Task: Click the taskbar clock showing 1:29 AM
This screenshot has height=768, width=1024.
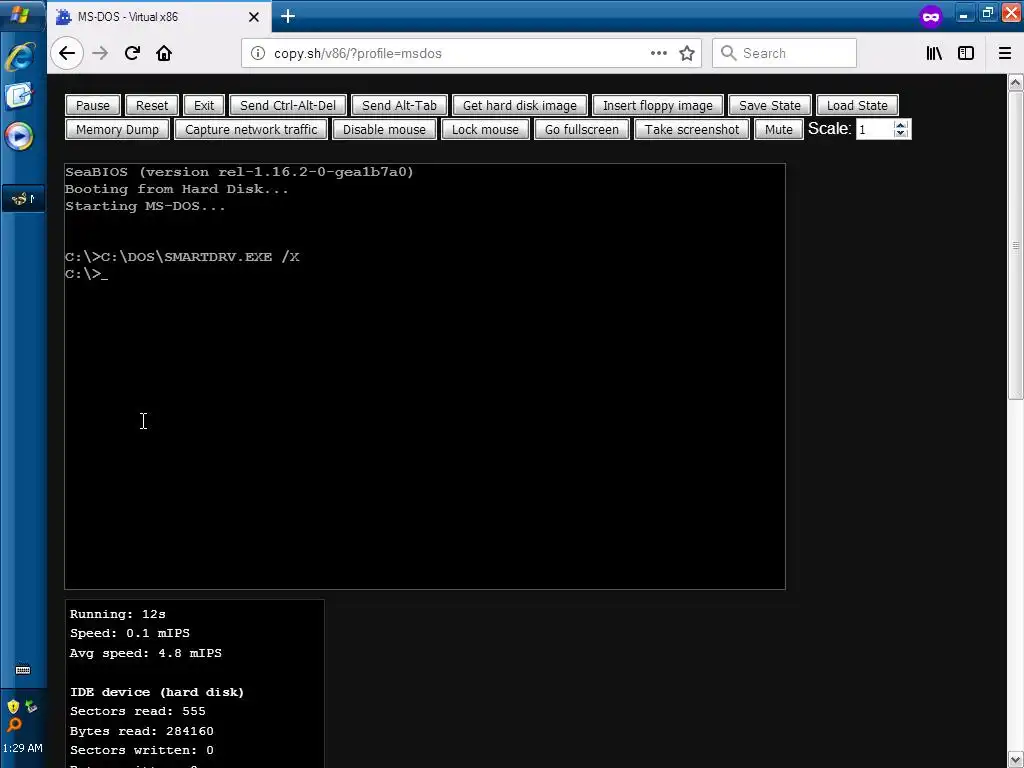Action: [x=23, y=748]
